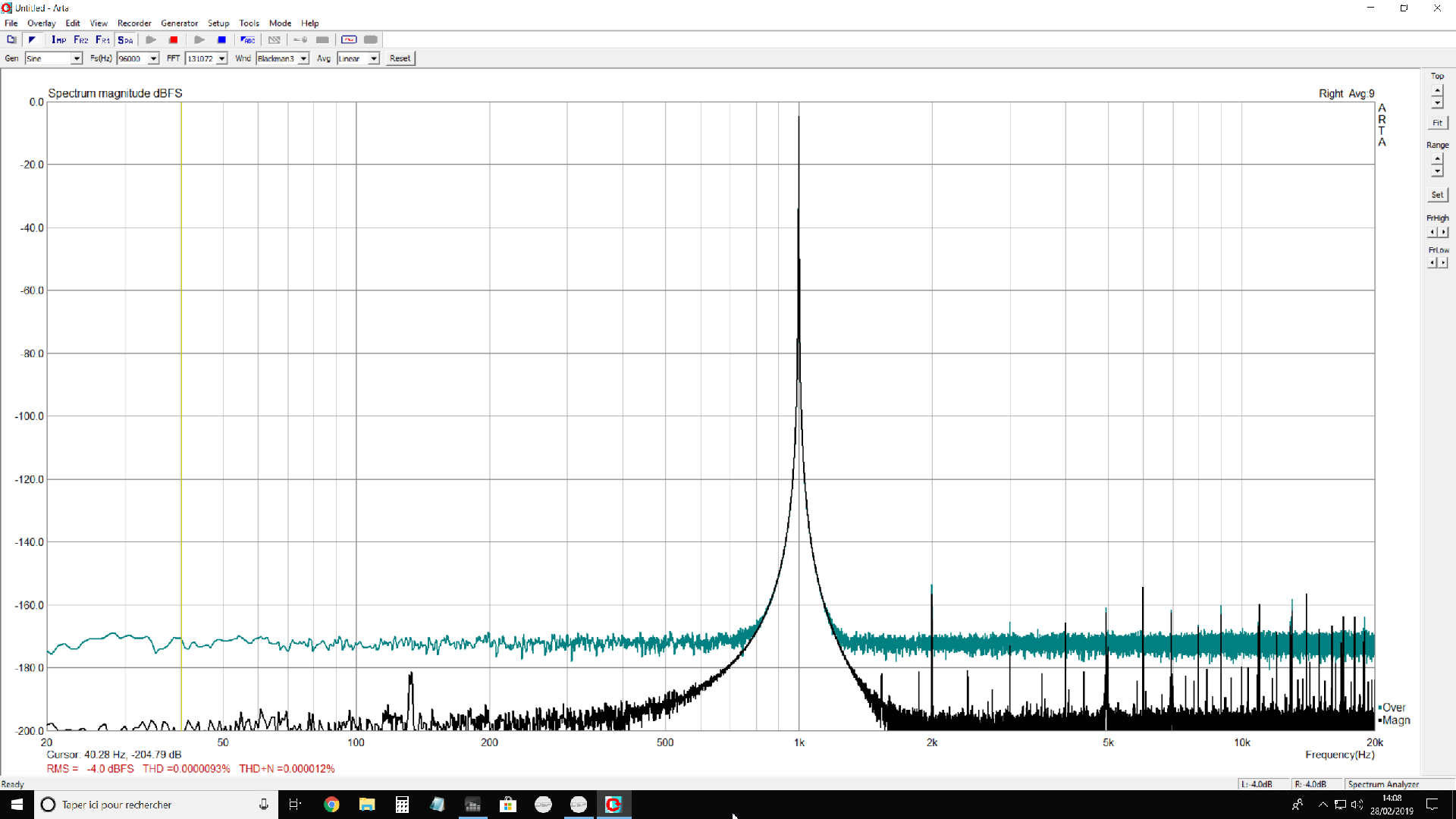Click the active Arta taskbar icon
This screenshot has height=819, width=1456.
tap(613, 805)
